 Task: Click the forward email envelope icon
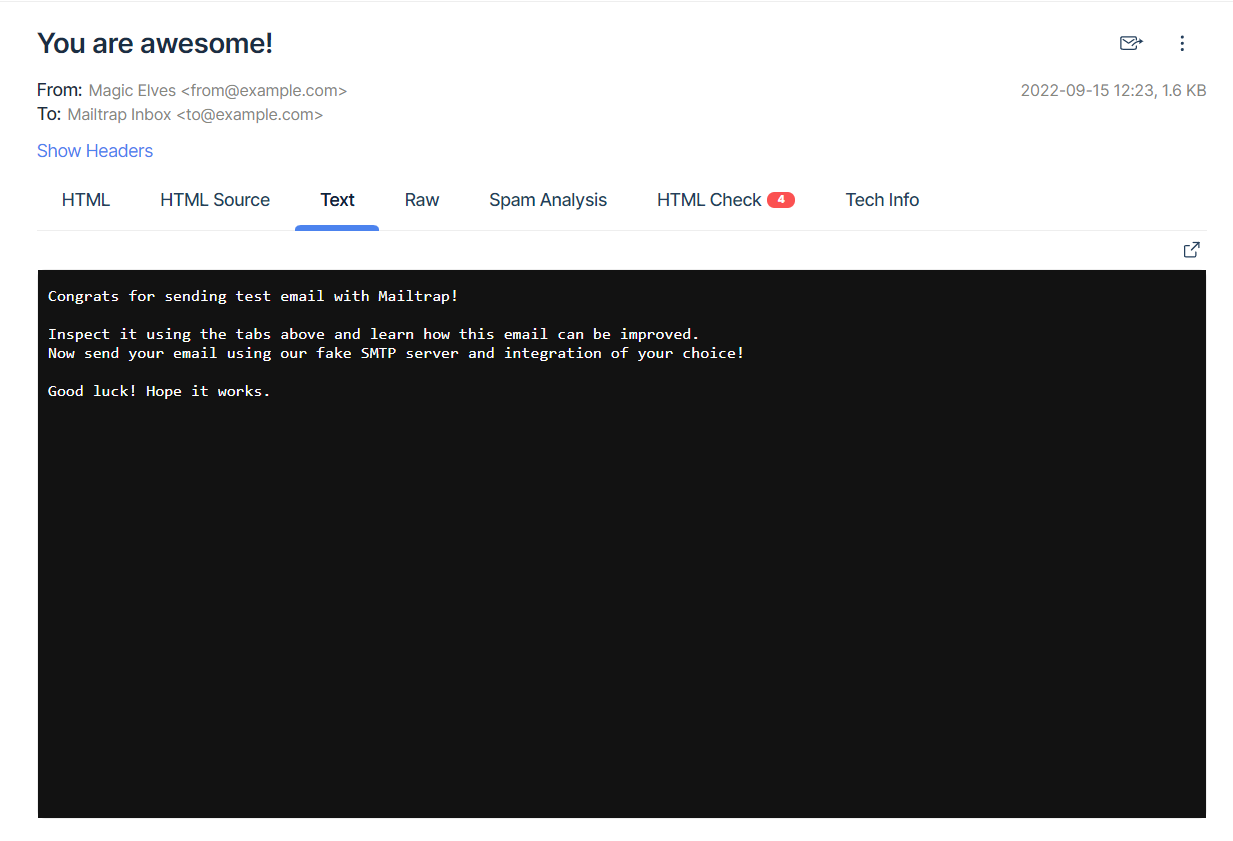1130,43
